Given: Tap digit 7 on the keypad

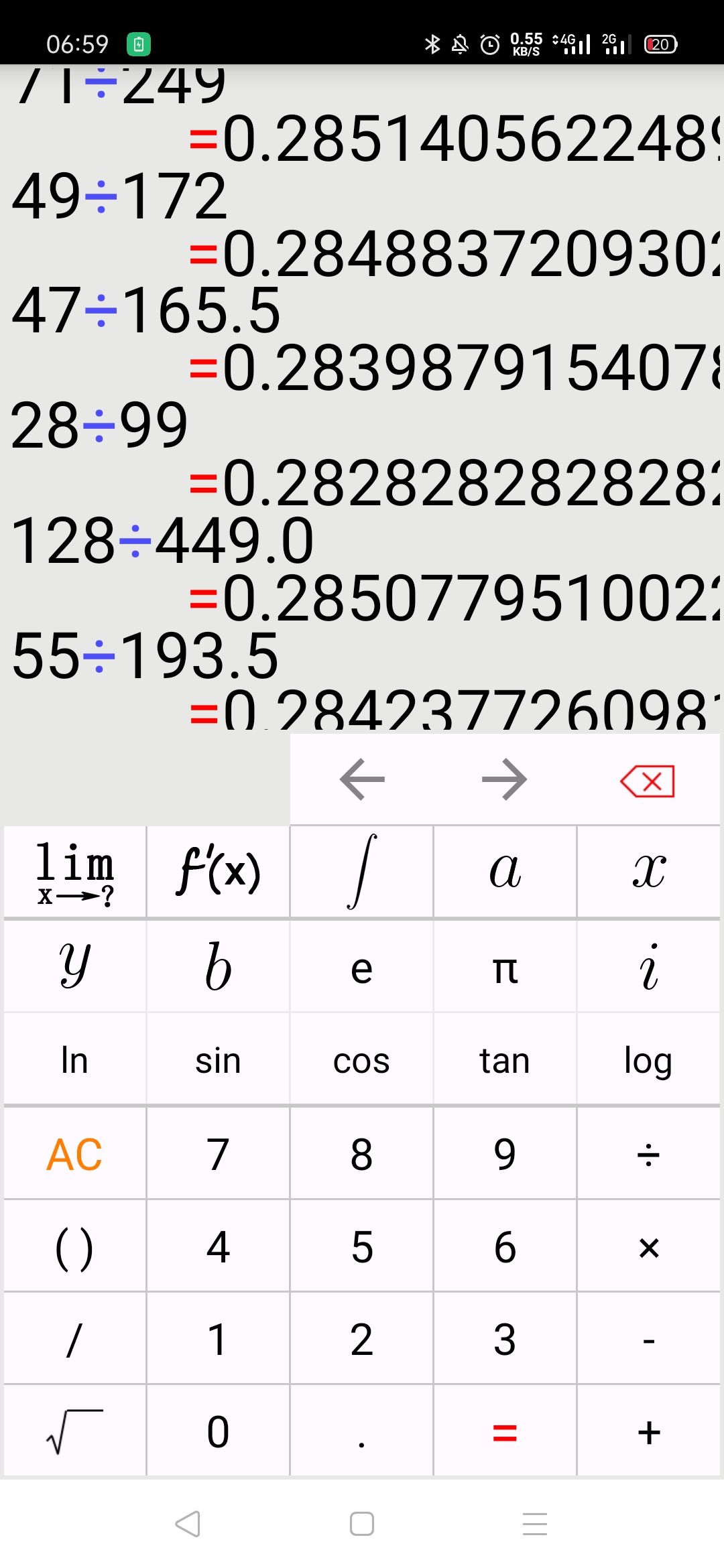Looking at the screenshot, I should coord(218,1154).
